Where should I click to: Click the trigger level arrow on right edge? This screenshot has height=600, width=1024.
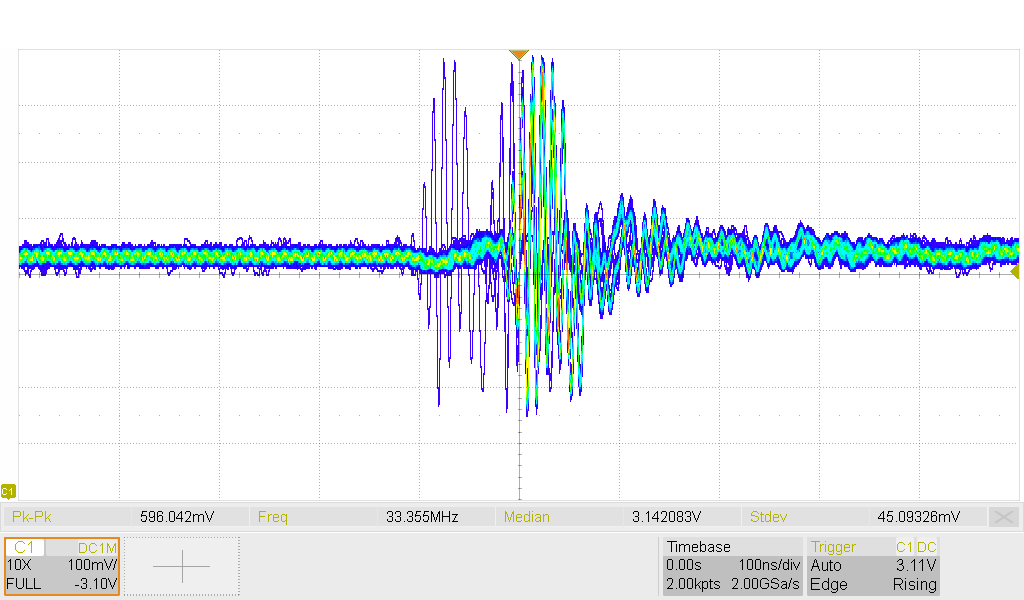(1015, 271)
